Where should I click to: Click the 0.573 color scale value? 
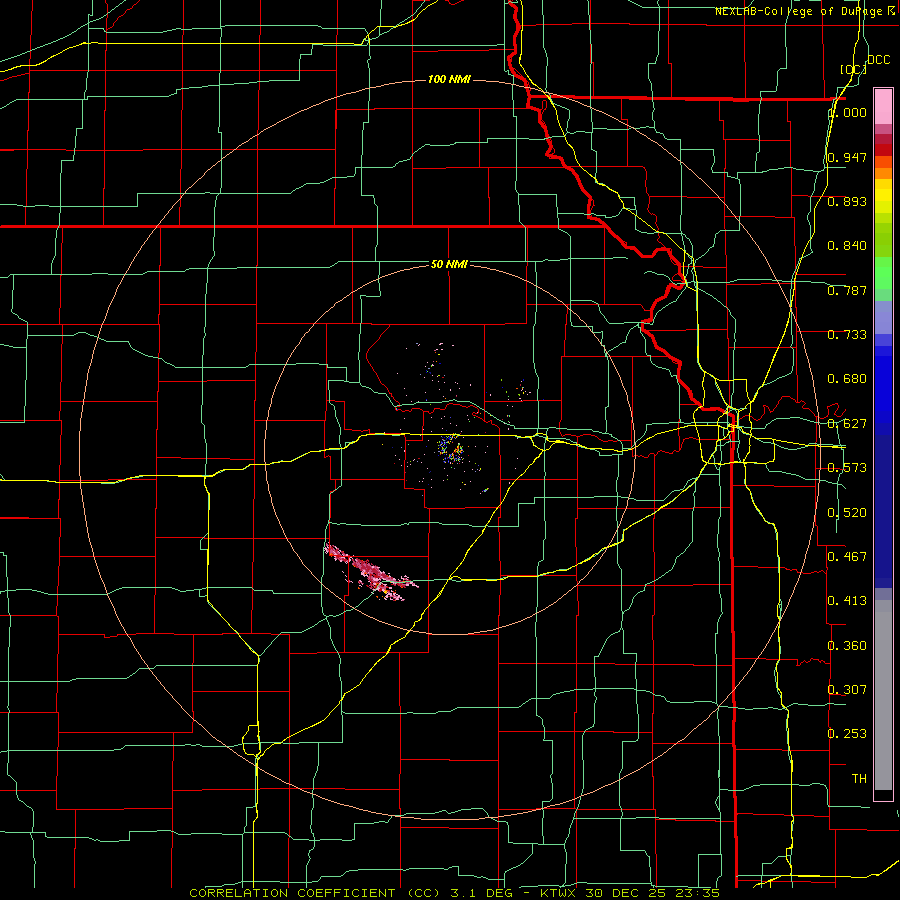[847, 468]
